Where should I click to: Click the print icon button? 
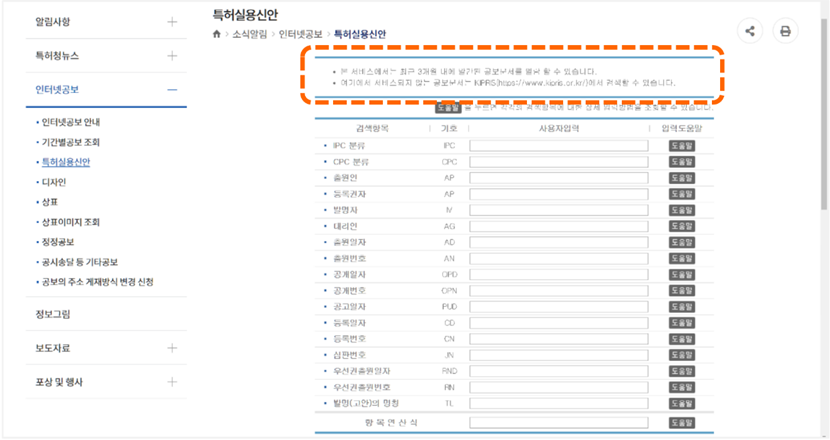point(785,31)
